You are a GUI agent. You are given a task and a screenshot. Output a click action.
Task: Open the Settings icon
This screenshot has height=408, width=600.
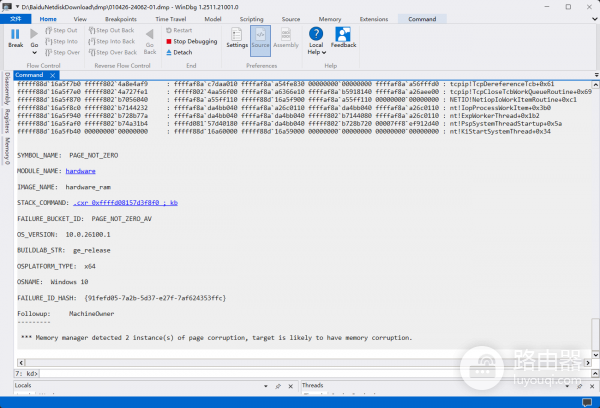coord(236,34)
